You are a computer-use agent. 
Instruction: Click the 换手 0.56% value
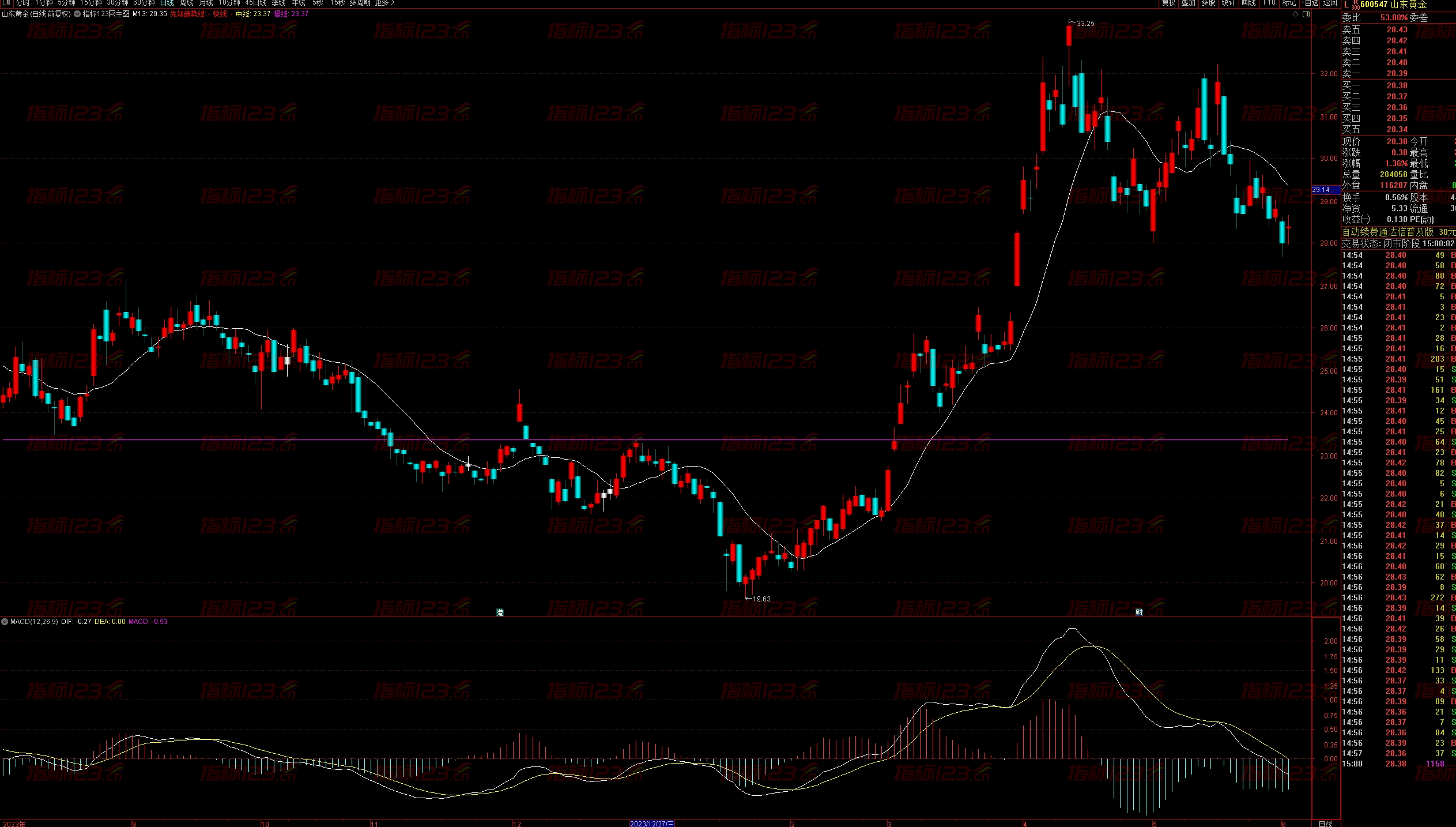pyautogui.click(x=1396, y=197)
